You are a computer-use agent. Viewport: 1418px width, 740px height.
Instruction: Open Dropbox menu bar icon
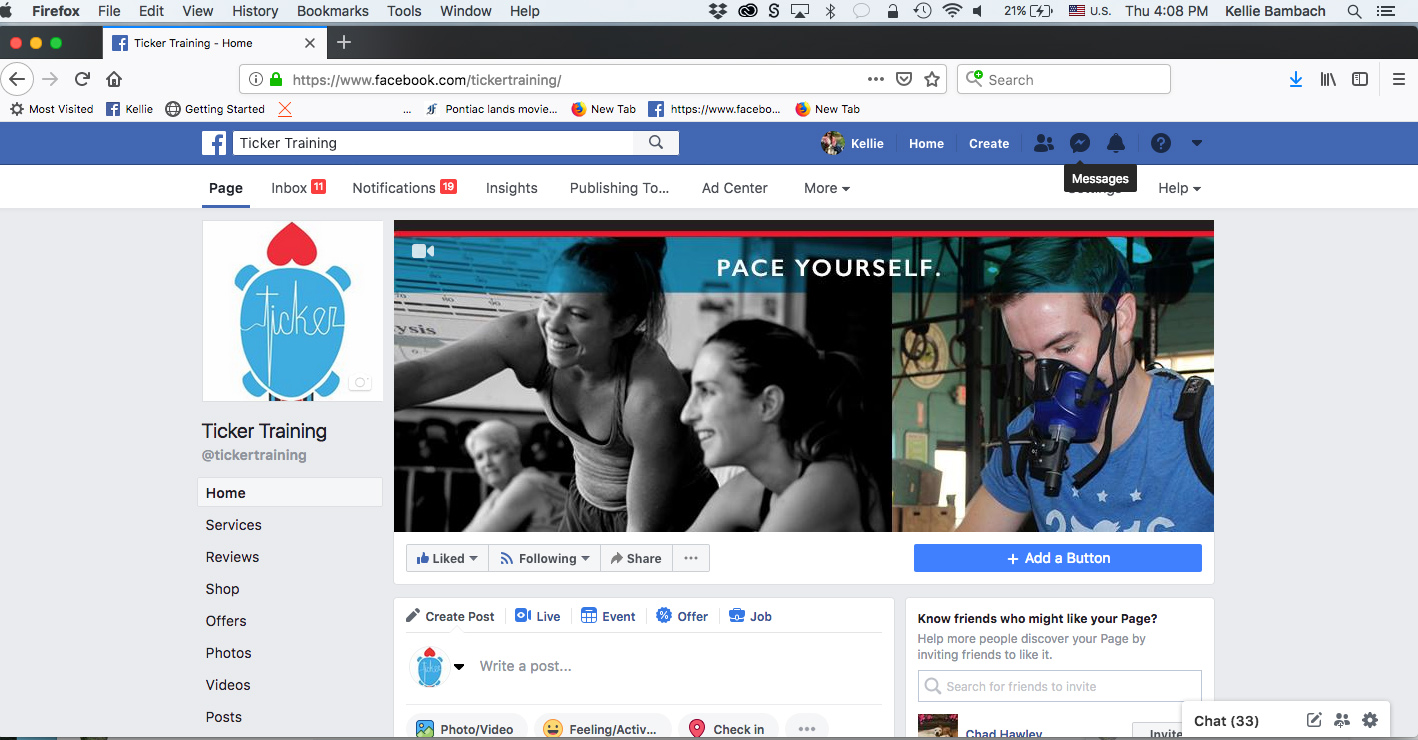(x=717, y=11)
